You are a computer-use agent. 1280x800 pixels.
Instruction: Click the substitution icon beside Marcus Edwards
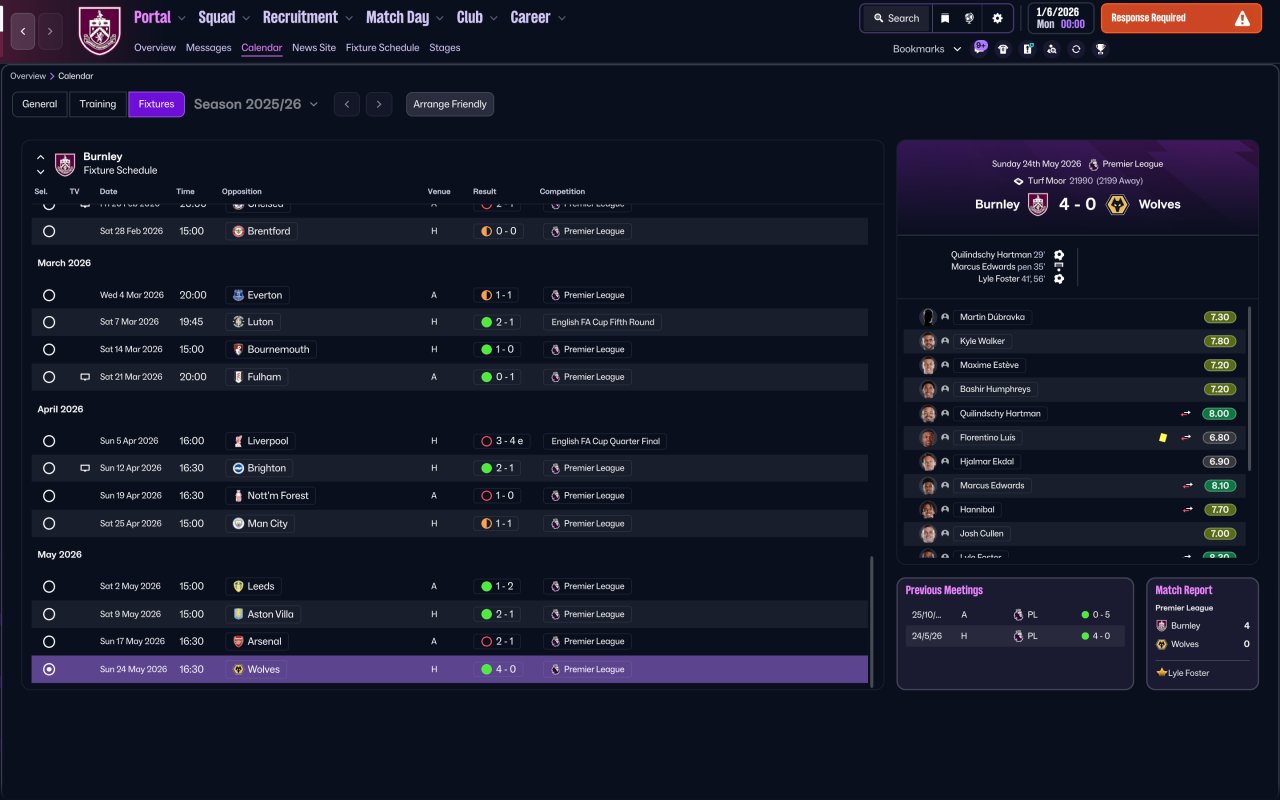(1188, 485)
